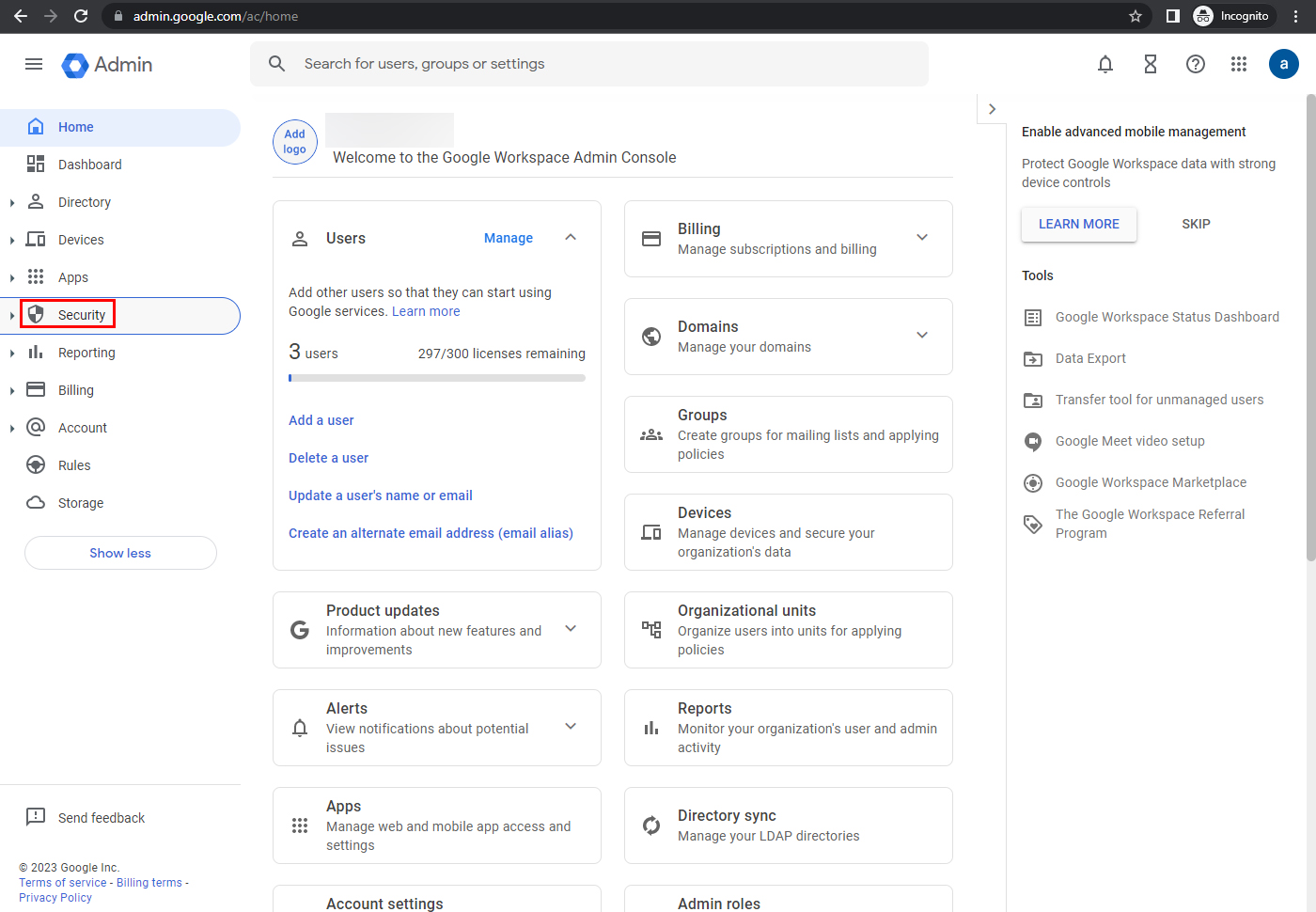Collapse the right side panel

pyautogui.click(x=992, y=109)
